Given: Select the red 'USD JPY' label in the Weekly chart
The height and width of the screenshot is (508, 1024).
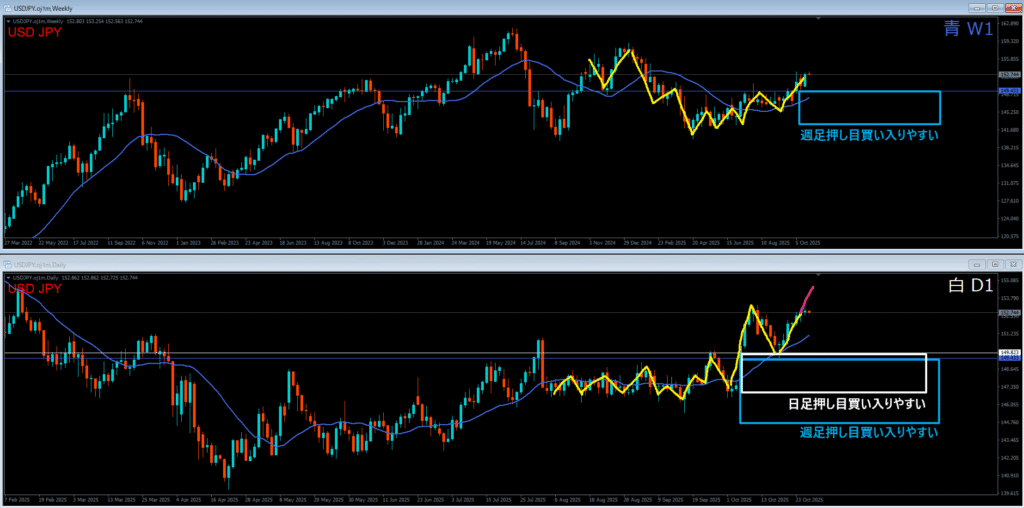Looking at the screenshot, I should click(34, 32).
